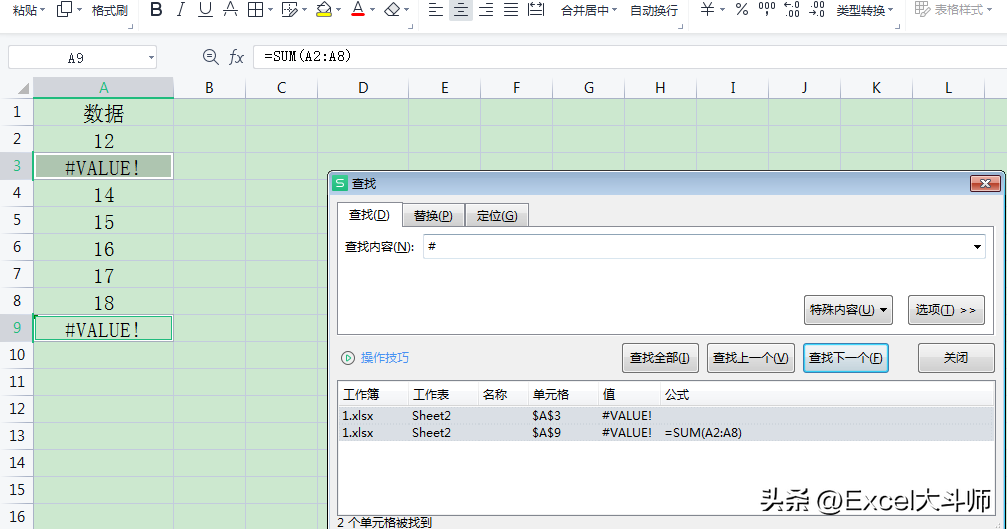1007x529 pixels.
Task: Select cell A3 with #VALUE!
Action: [103, 167]
